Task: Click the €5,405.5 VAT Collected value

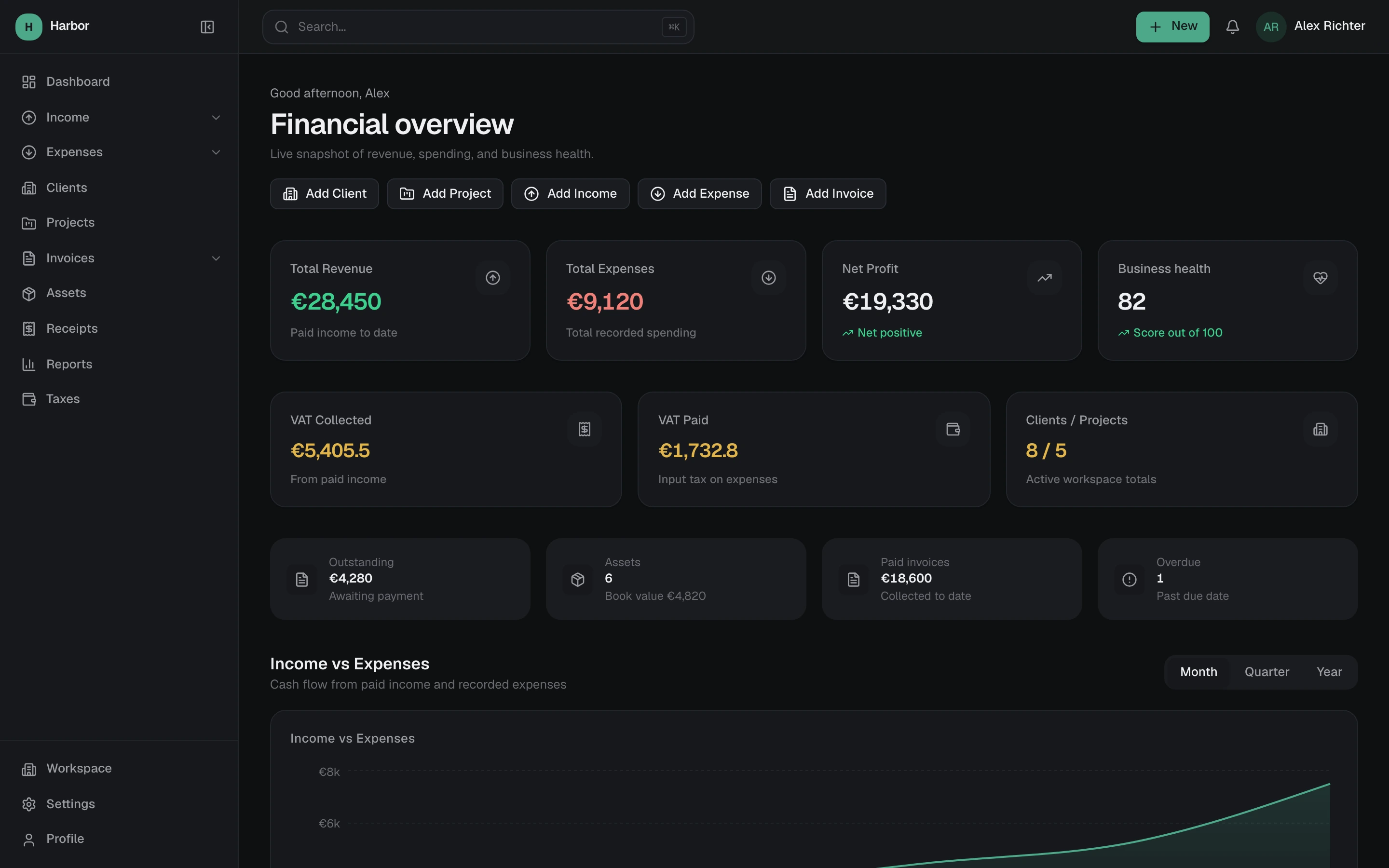Action: point(330,451)
